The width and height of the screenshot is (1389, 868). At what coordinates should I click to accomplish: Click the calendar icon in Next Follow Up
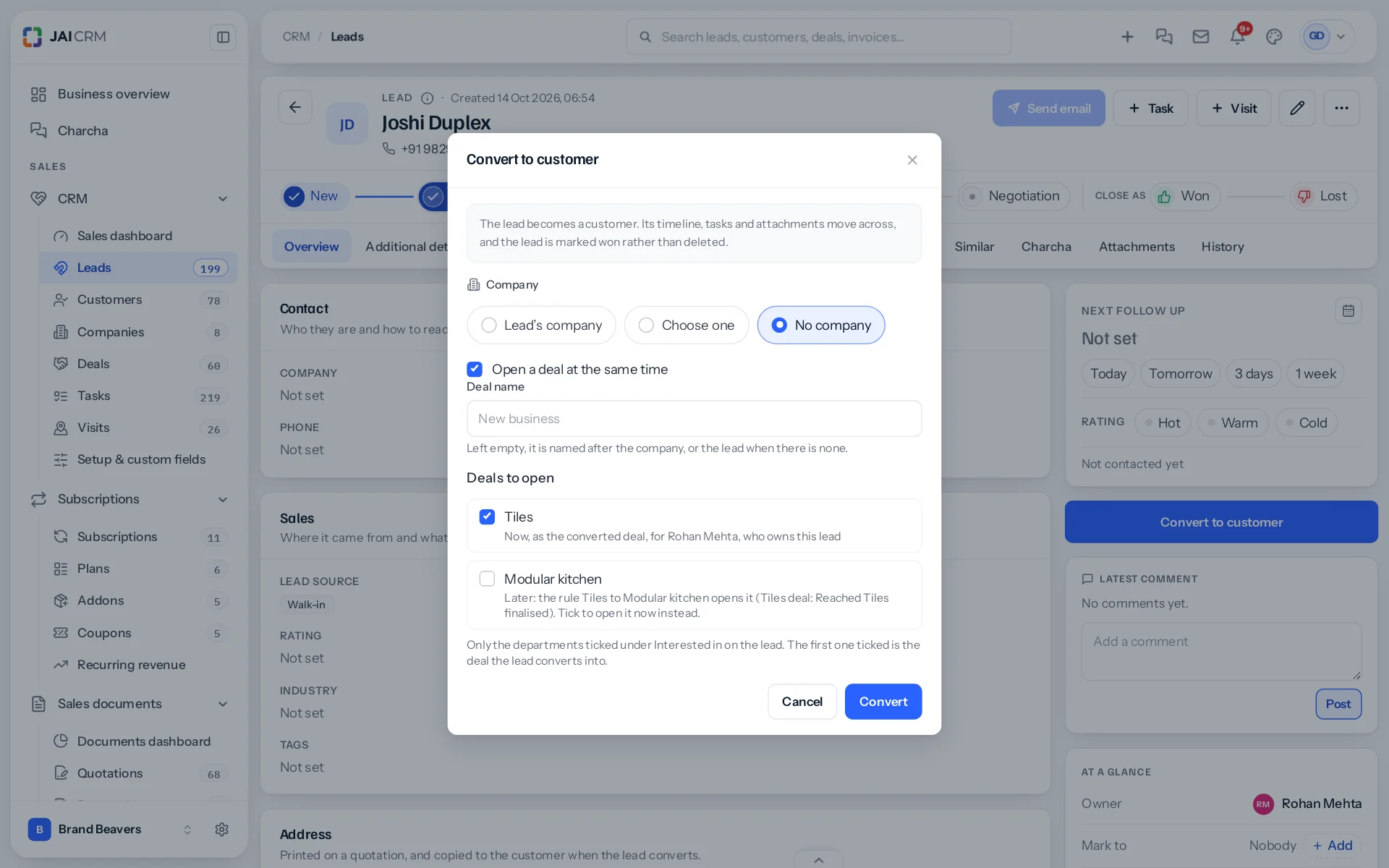click(1348, 311)
